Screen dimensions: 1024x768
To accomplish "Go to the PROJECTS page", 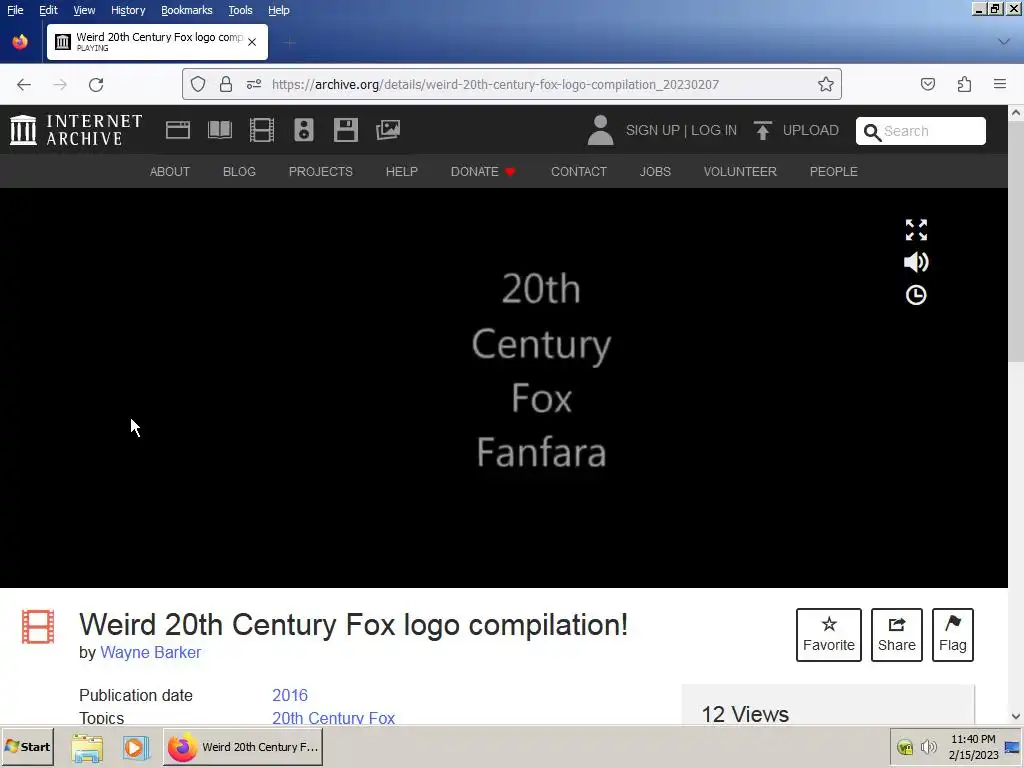I will click(321, 172).
